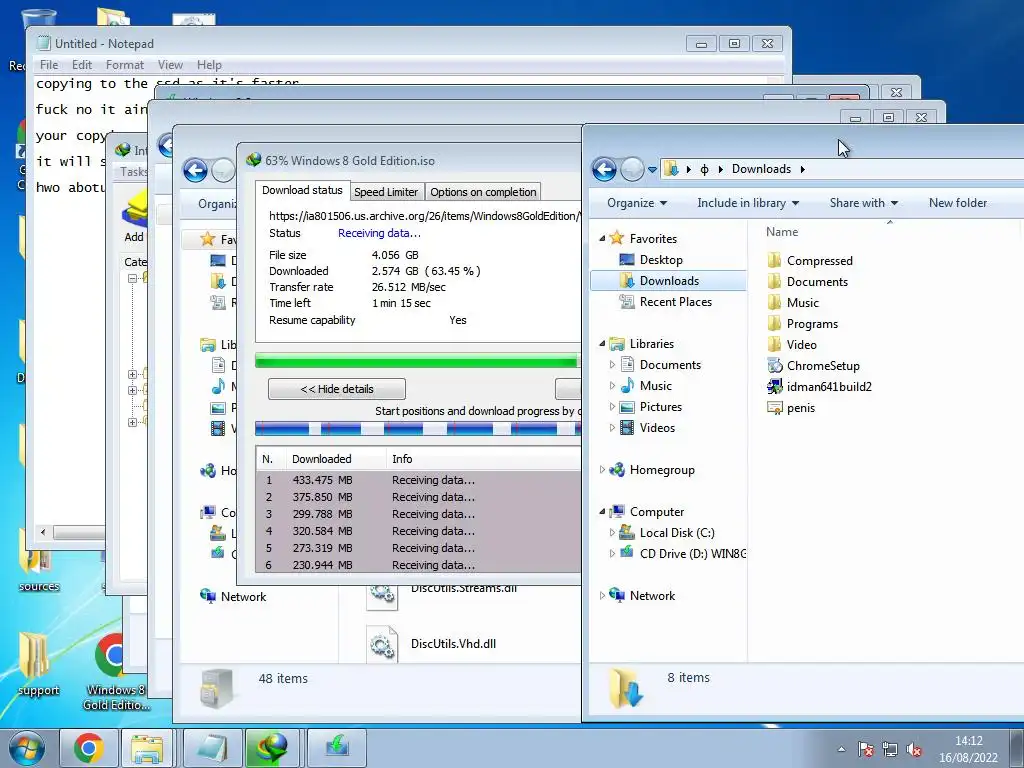Select the penis file in Downloads
Screen dimensions: 1024x768
click(791, 408)
